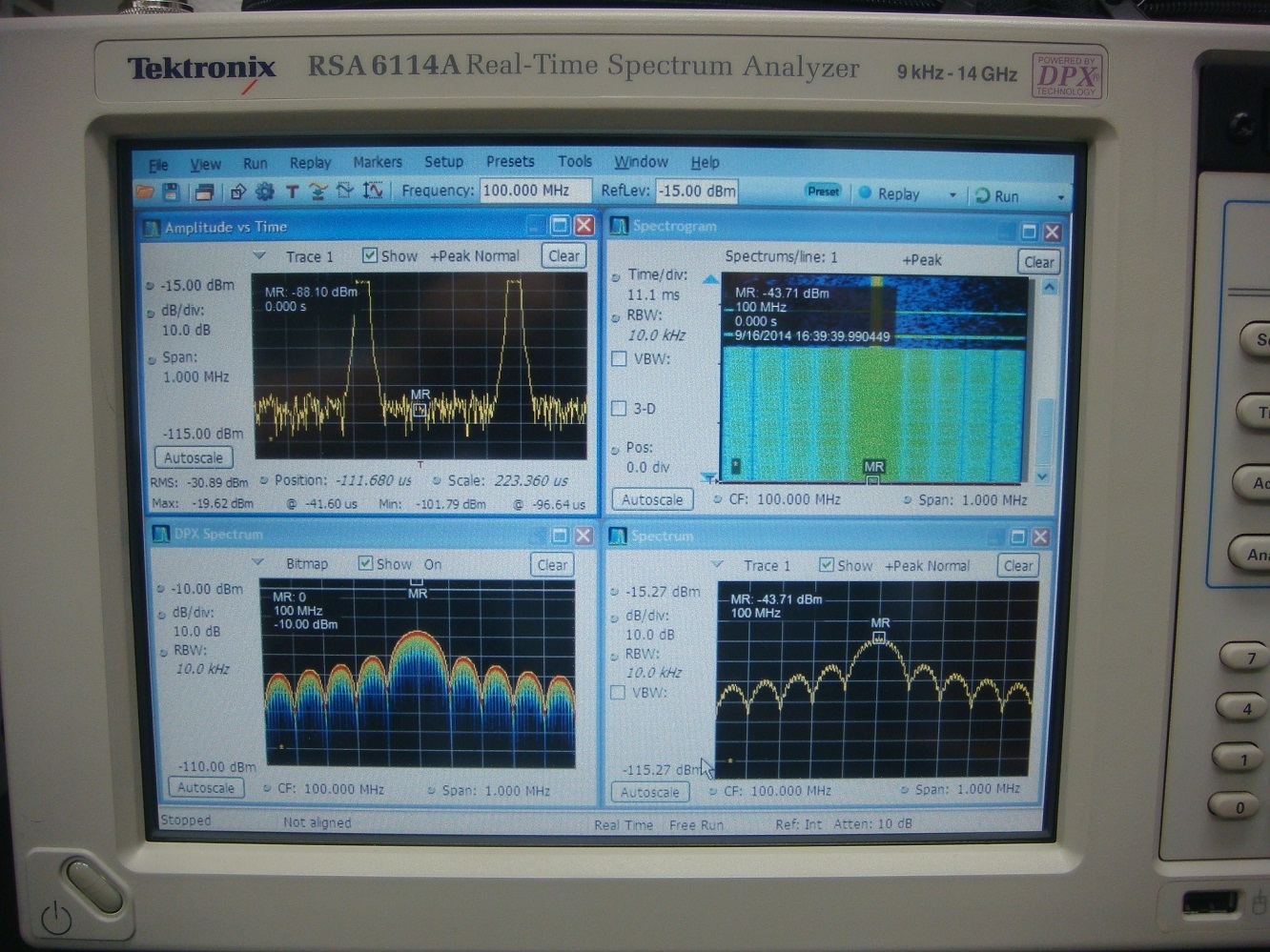Autoscale the Spectrum display
This screenshot has height=952, width=1270.
click(649, 792)
